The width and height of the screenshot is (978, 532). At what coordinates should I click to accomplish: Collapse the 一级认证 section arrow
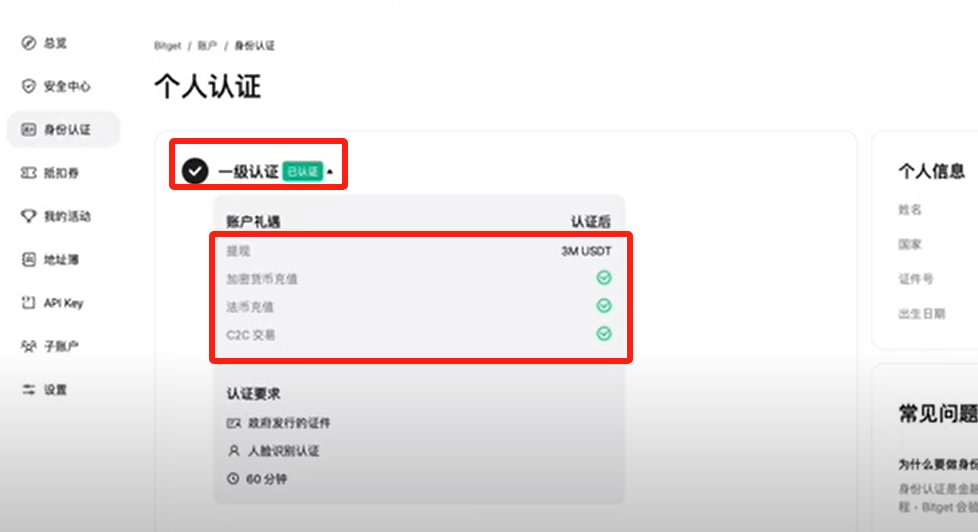(330, 172)
